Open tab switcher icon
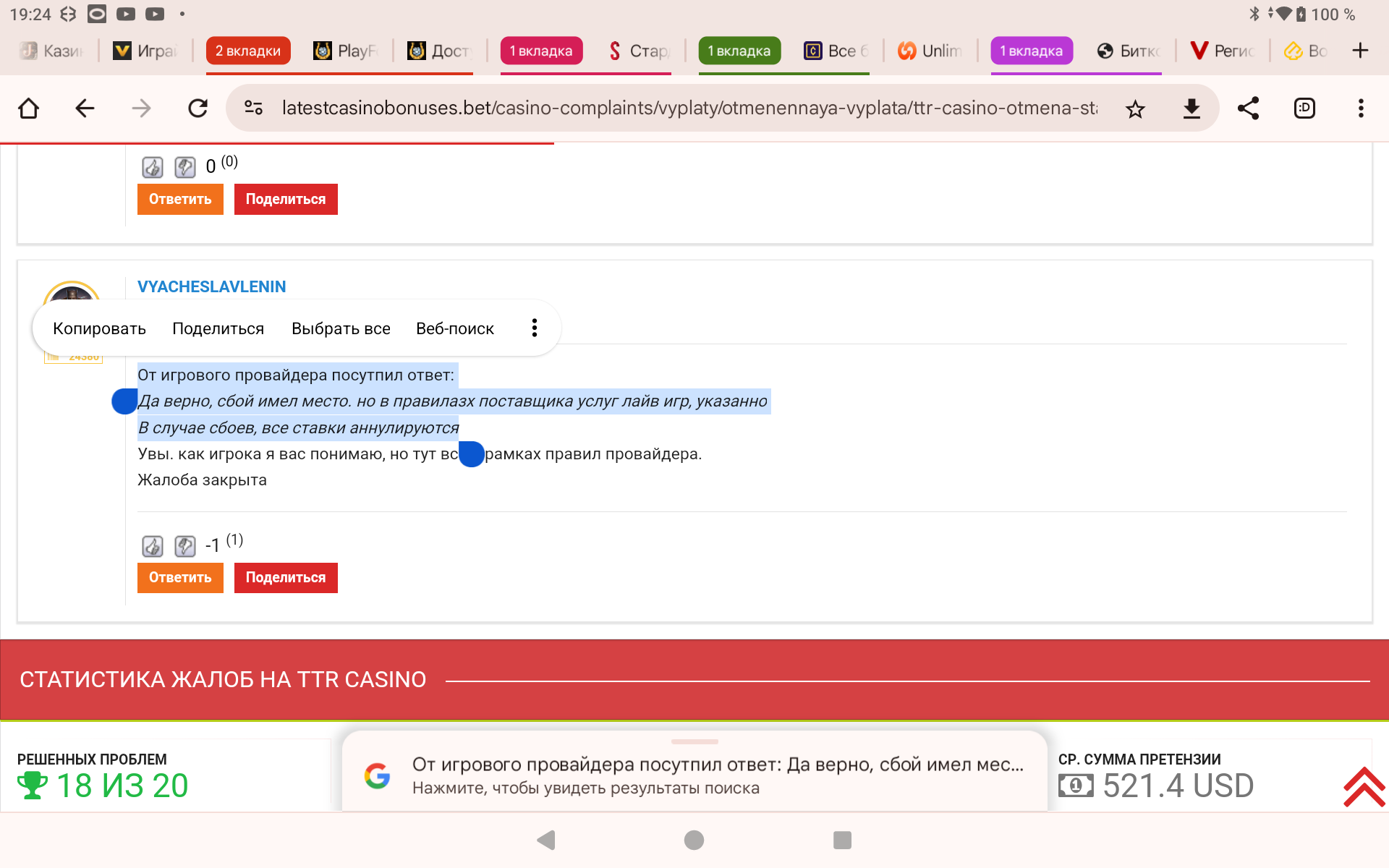This screenshot has width=1389, height=868. click(1304, 109)
